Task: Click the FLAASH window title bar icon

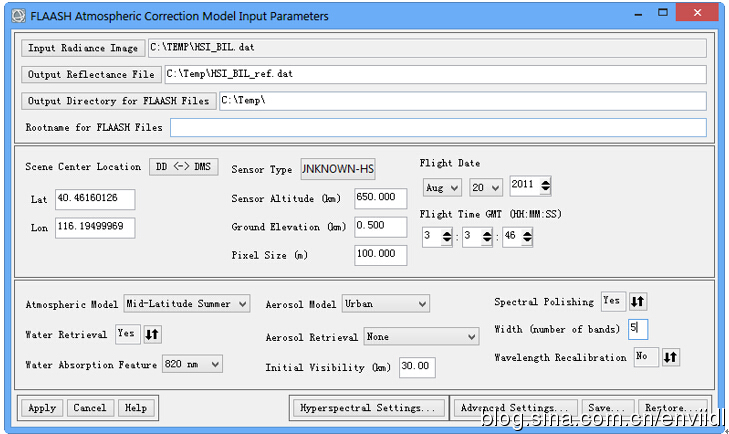Action: (19, 16)
